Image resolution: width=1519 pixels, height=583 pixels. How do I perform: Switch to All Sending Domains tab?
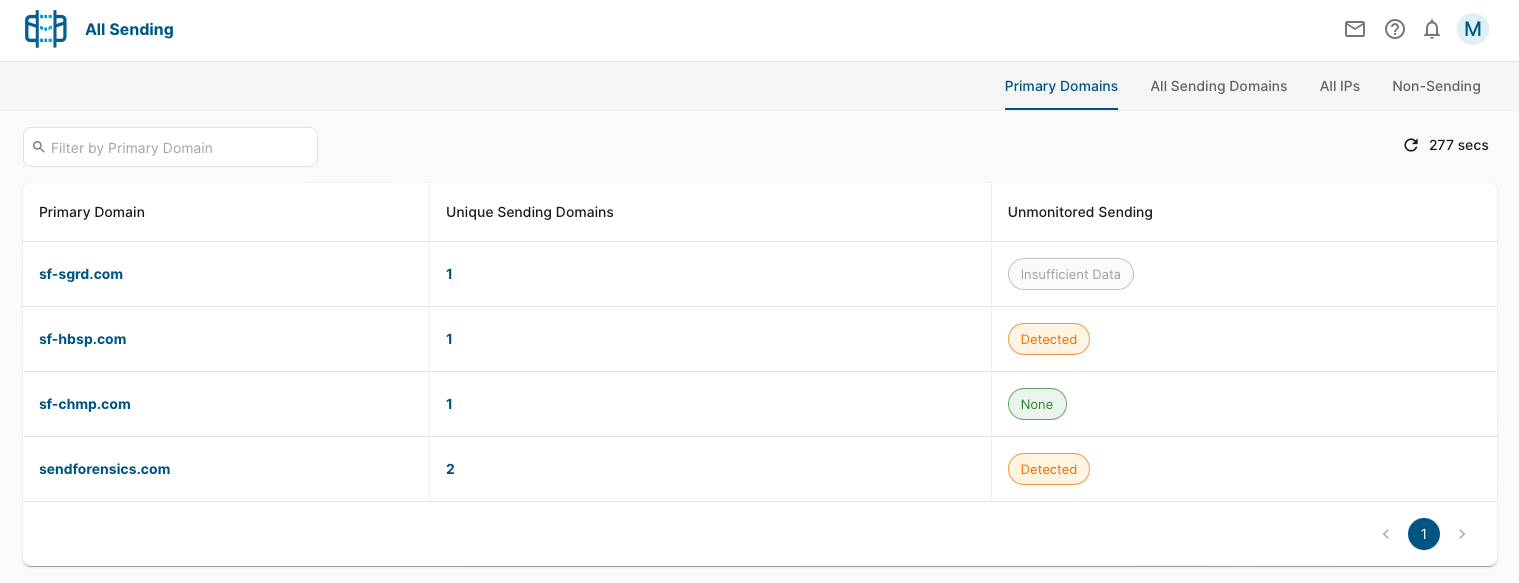point(1218,86)
